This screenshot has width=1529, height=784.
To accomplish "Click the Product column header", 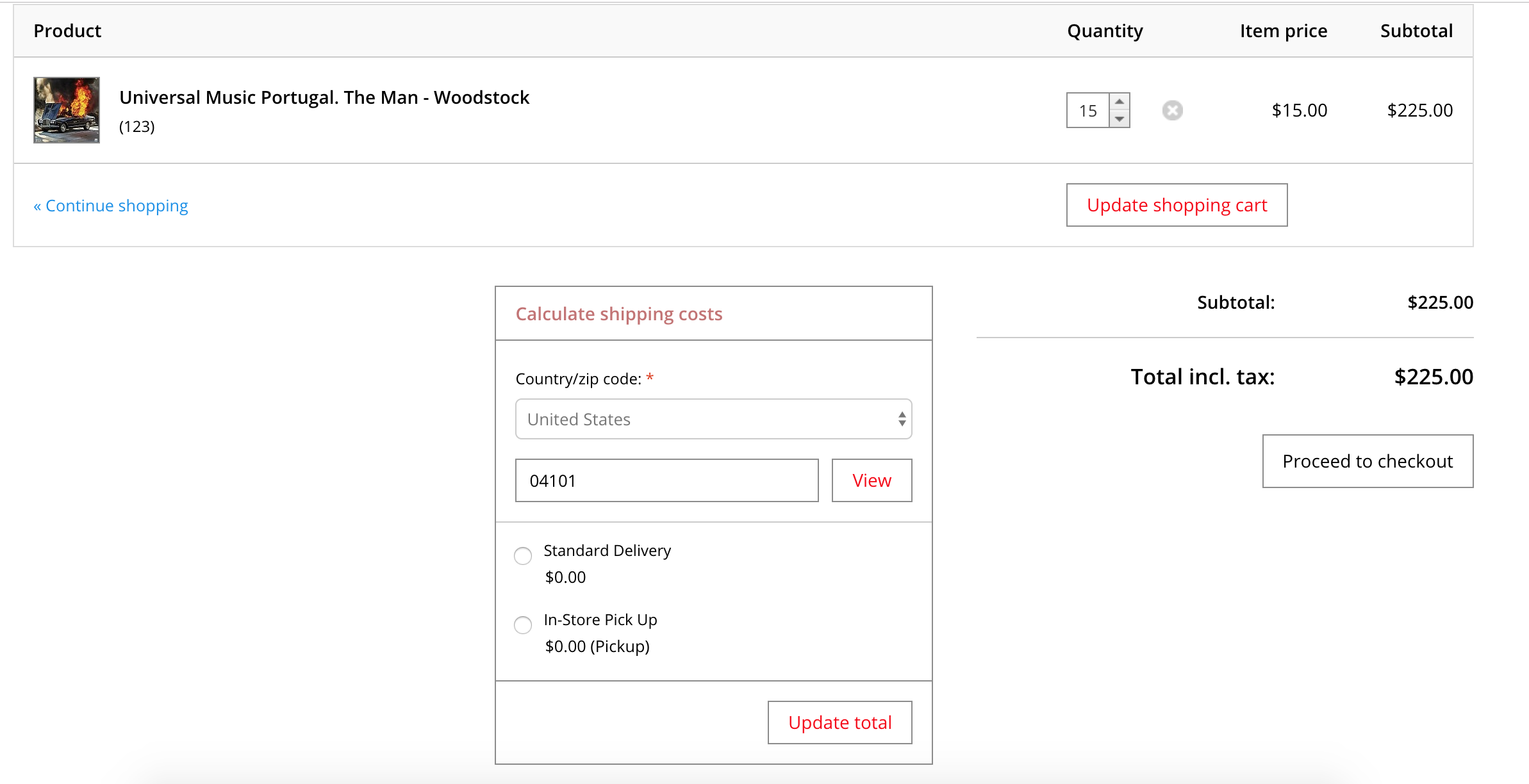I will [67, 31].
